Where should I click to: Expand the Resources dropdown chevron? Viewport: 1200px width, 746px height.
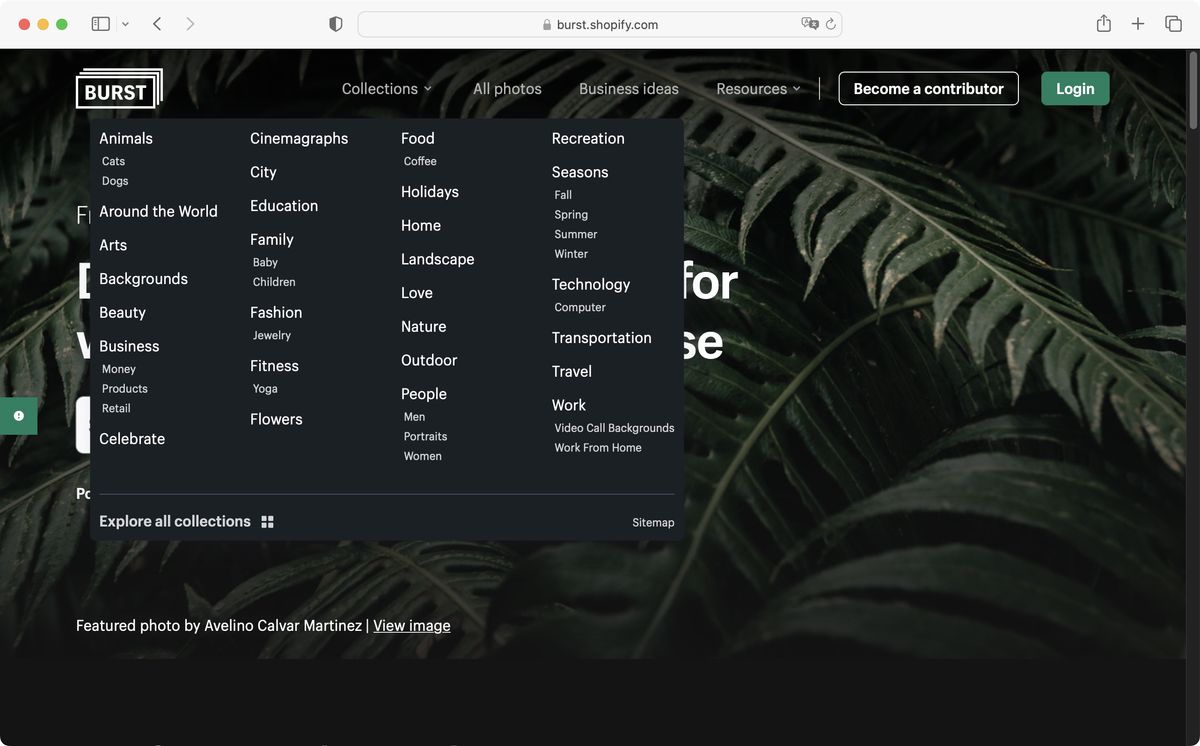797,89
